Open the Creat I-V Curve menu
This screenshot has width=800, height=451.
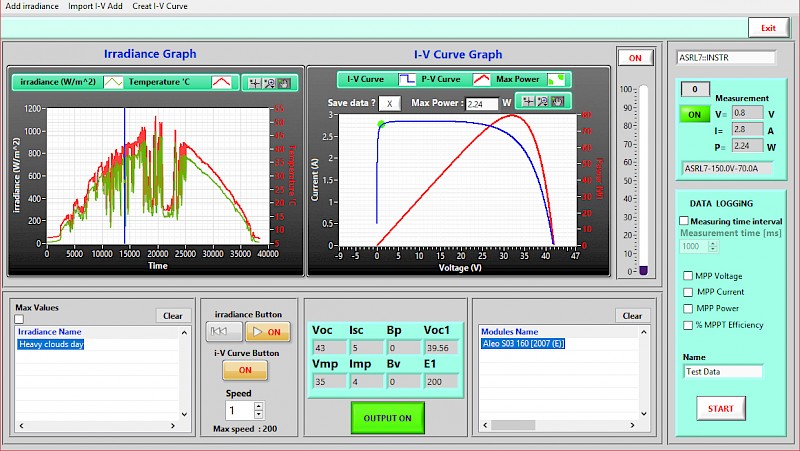pyautogui.click(x=160, y=6)
